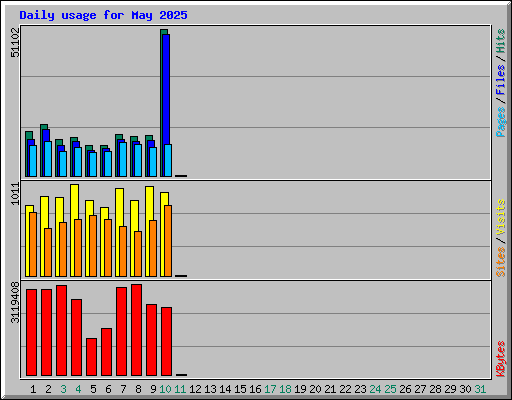Image resolution: width=512 pixels, height=400 pixels.
Task: Click day 15 on the x-axis
Action: click(x=240, y=389)
